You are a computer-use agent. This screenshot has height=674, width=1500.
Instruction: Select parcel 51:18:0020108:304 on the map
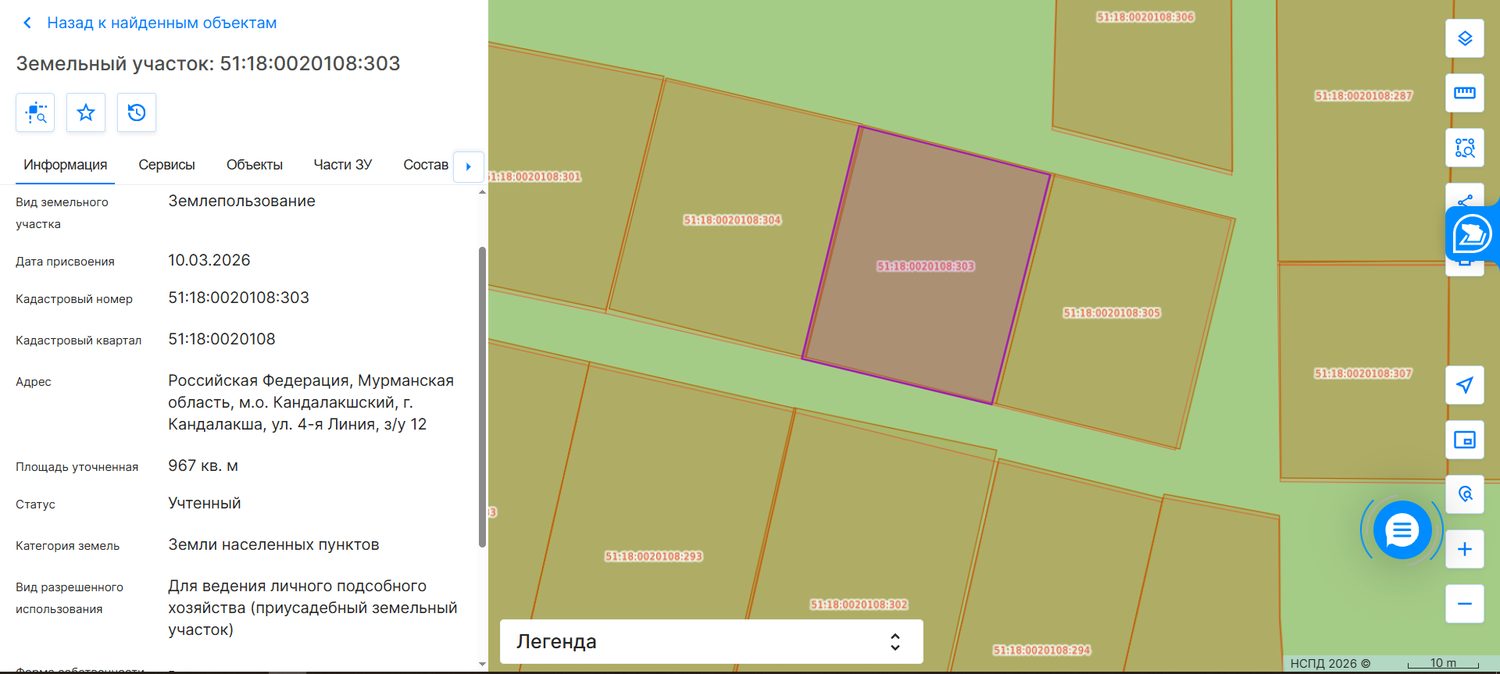(732, 219)
